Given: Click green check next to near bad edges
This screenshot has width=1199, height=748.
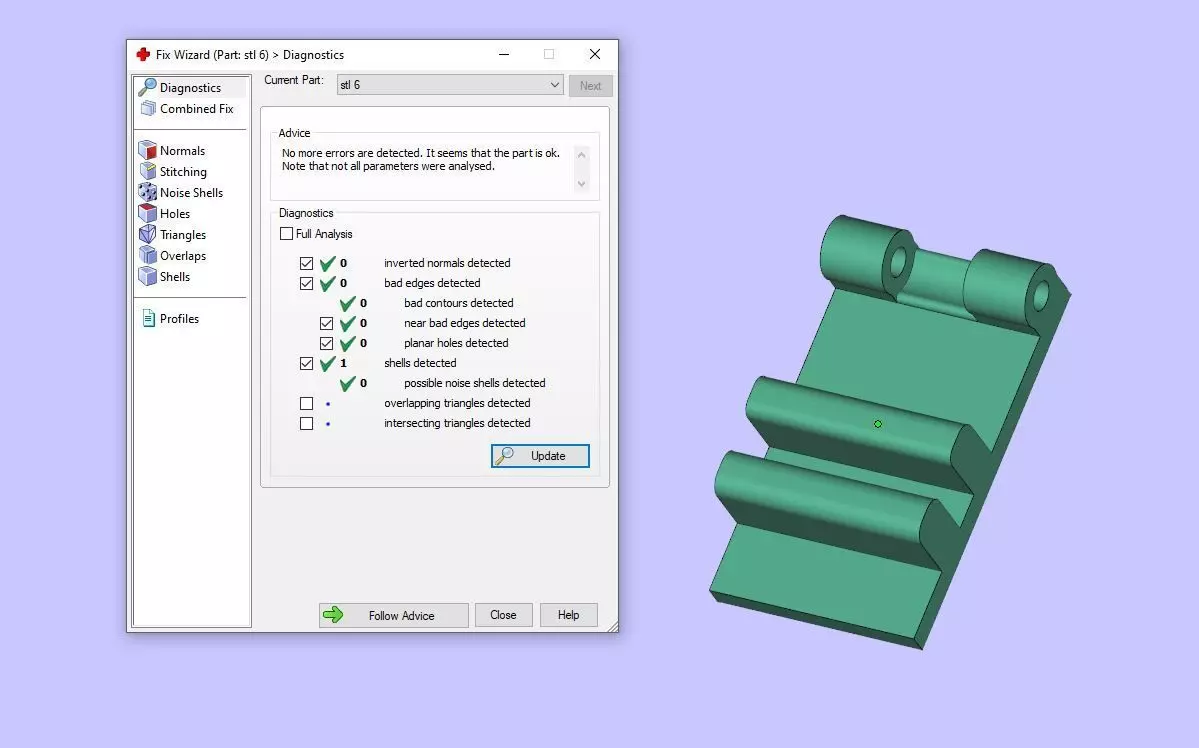Looking at the screenshot, I should coord(348,323).
